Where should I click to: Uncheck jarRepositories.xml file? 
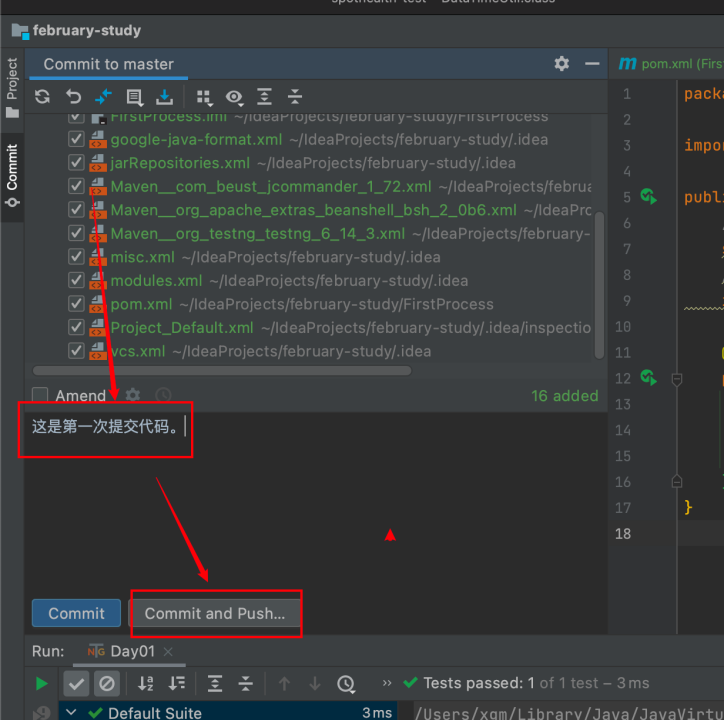pos(76,163)
